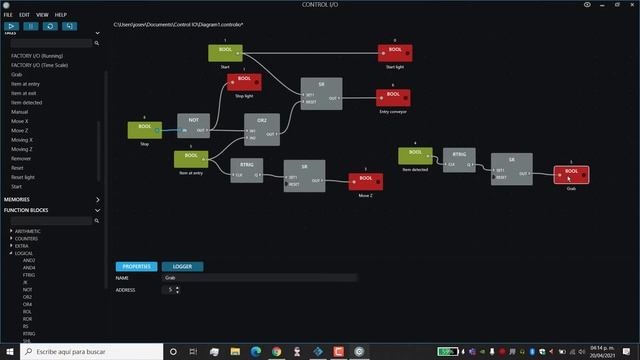Click the fourth blue toolbar icon
Screen dimensions: 640x360
coord(69,26)
